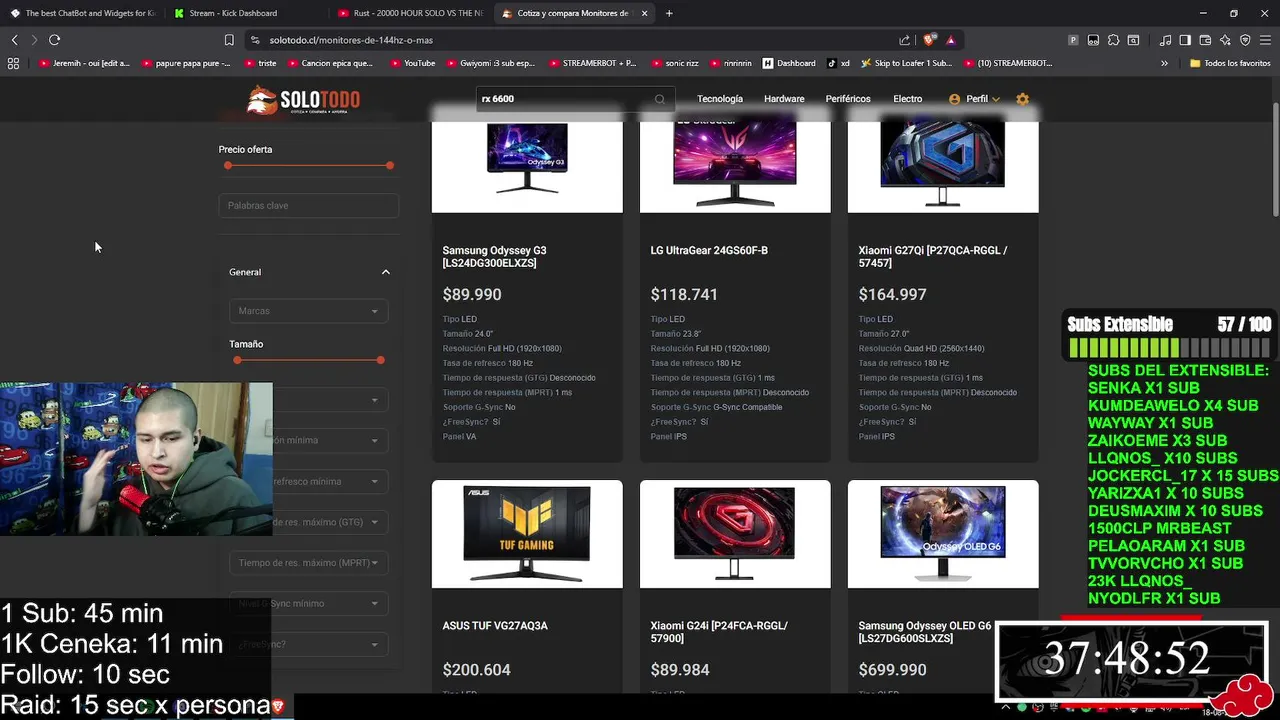Focus the Palabras clave input field

308,206
